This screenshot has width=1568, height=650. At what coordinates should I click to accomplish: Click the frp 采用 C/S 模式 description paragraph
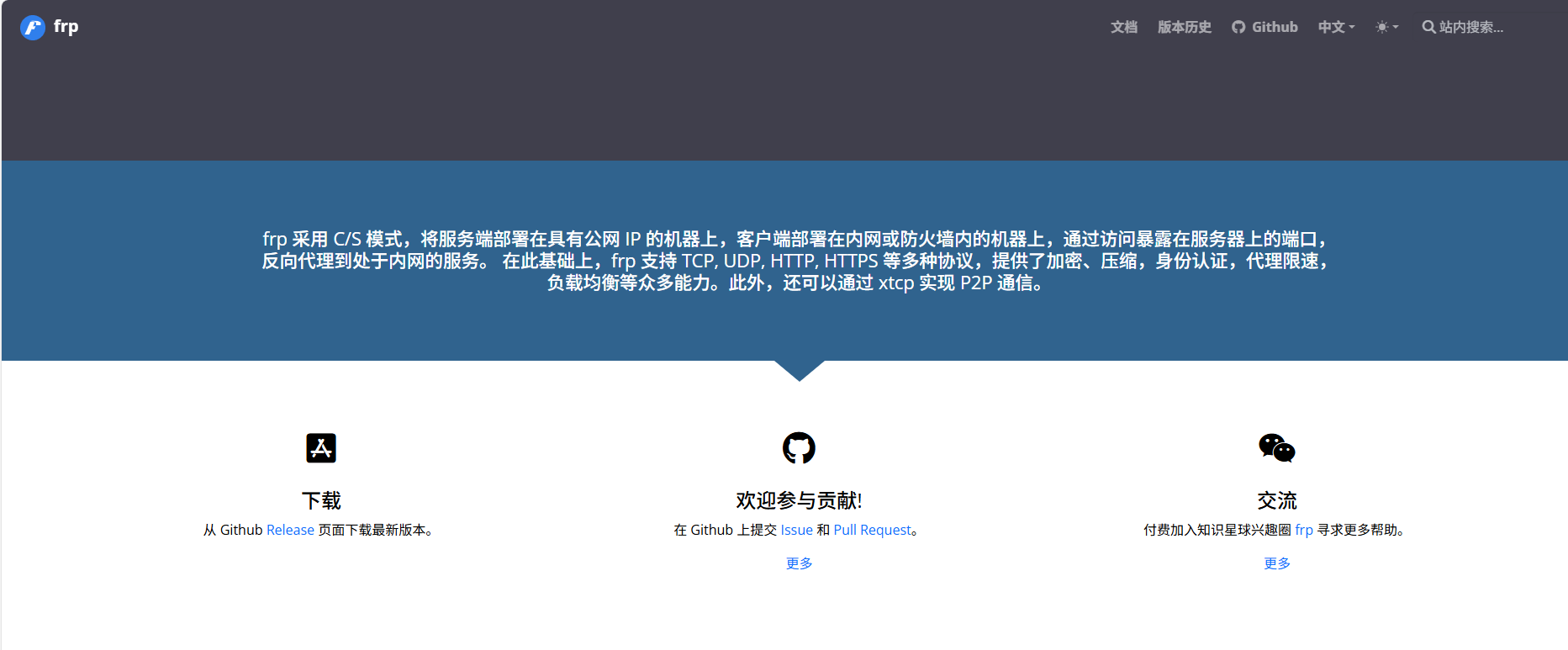[795, 261]
